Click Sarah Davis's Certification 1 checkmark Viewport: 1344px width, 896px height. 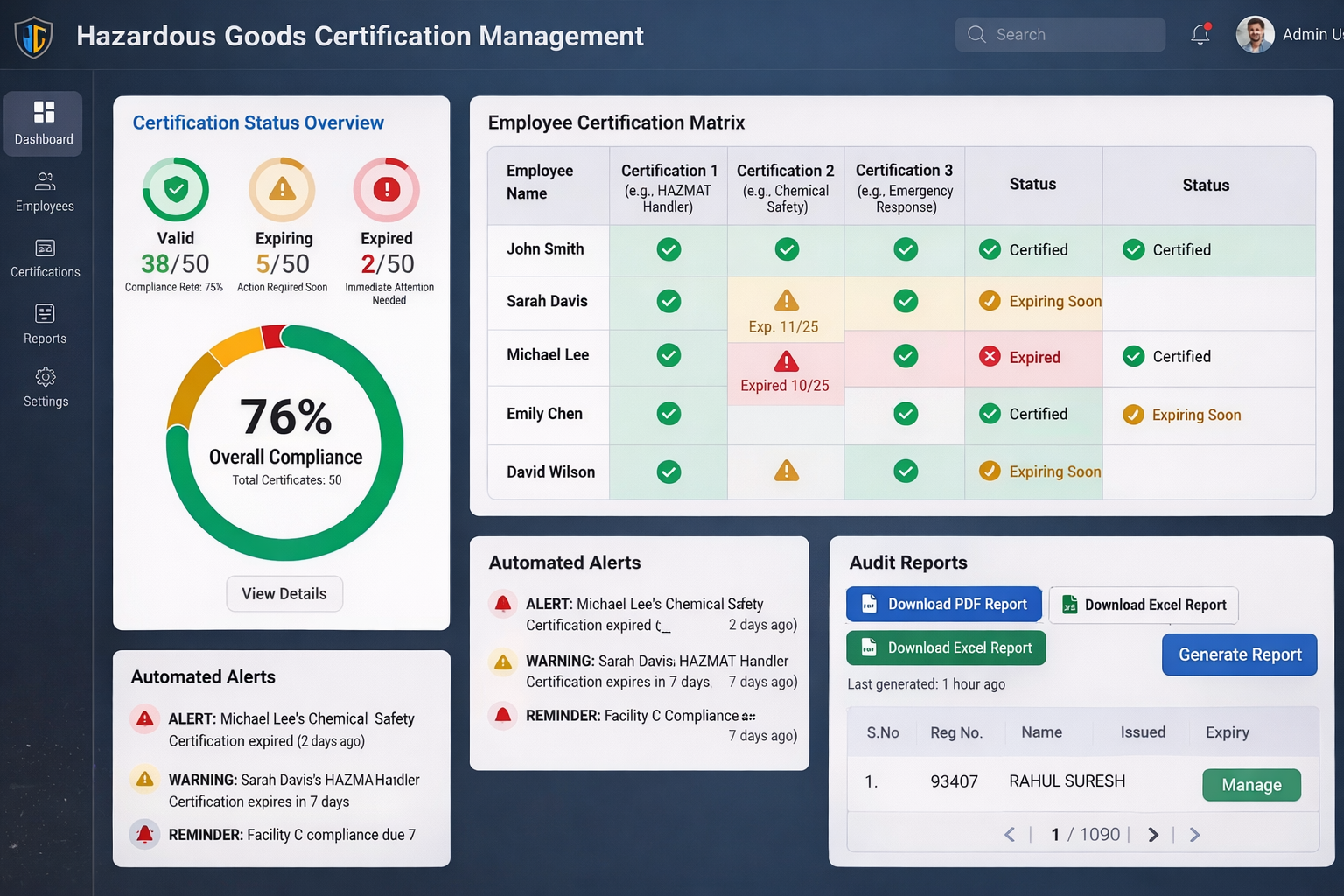(668, 302)
